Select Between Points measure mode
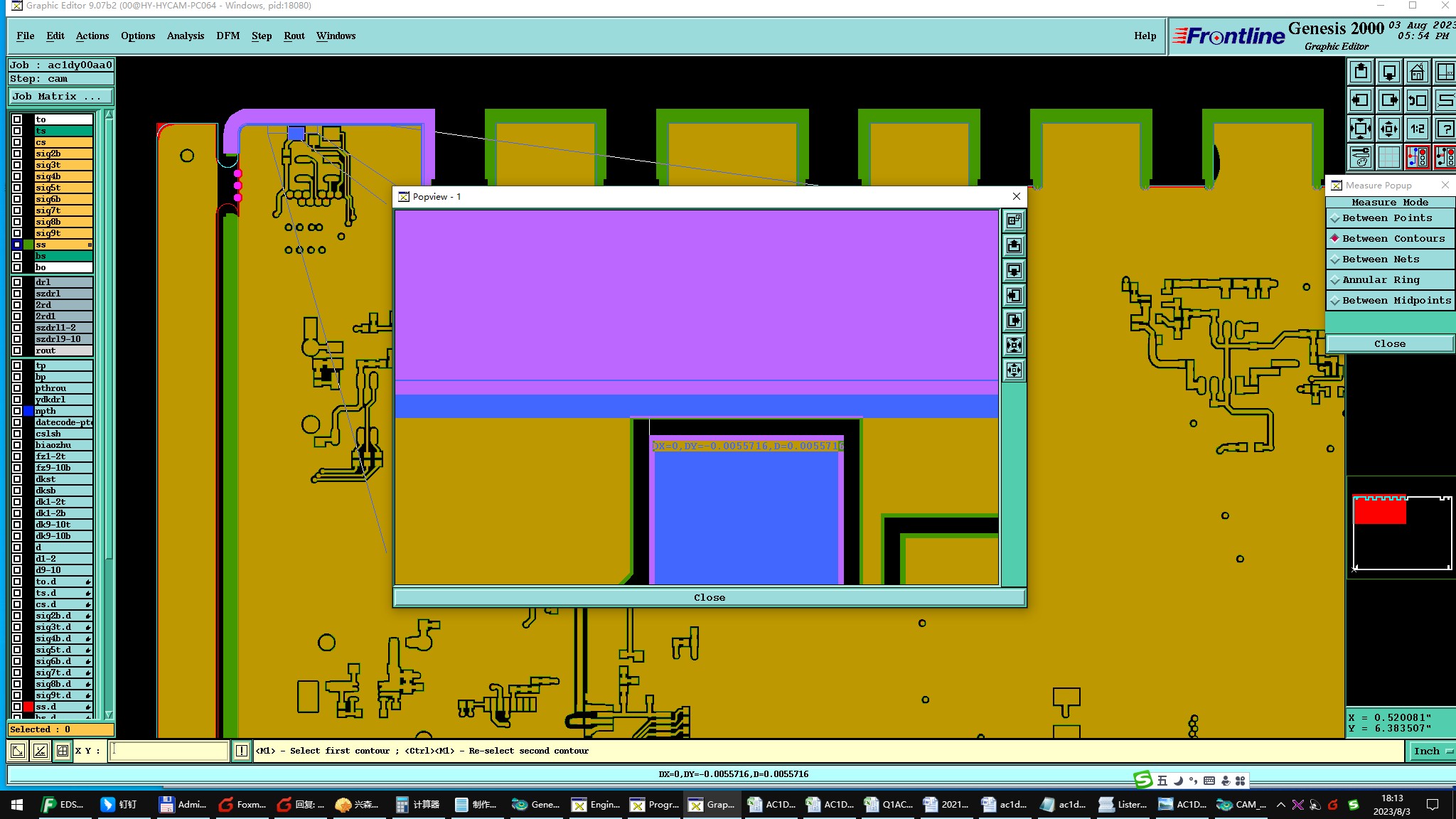The image size is (1456, 819). pyautogui.click(x=1387, y=218)
